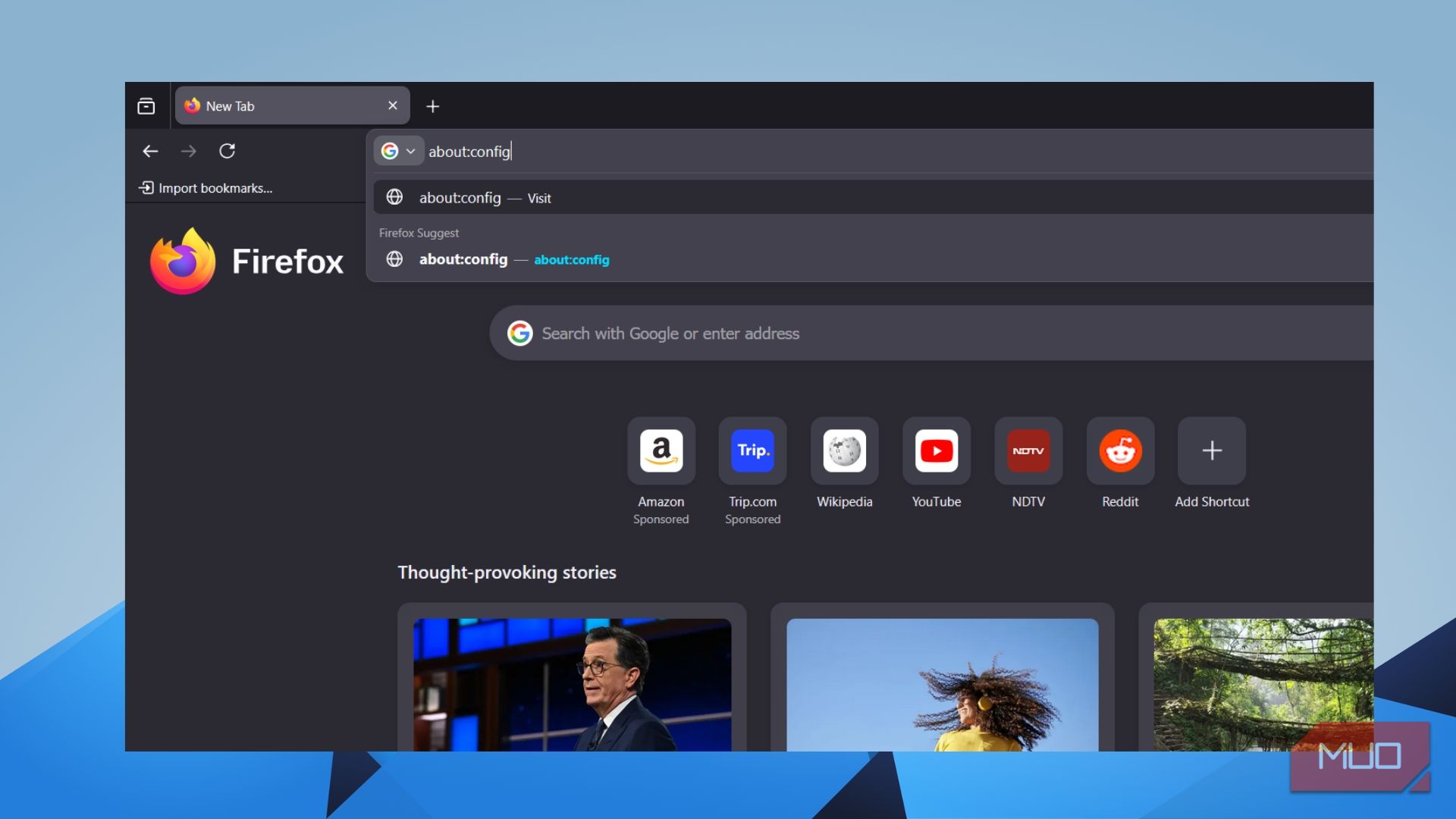
Task: Click the Firefox Suggest label
Action: (x=419, y=233)
